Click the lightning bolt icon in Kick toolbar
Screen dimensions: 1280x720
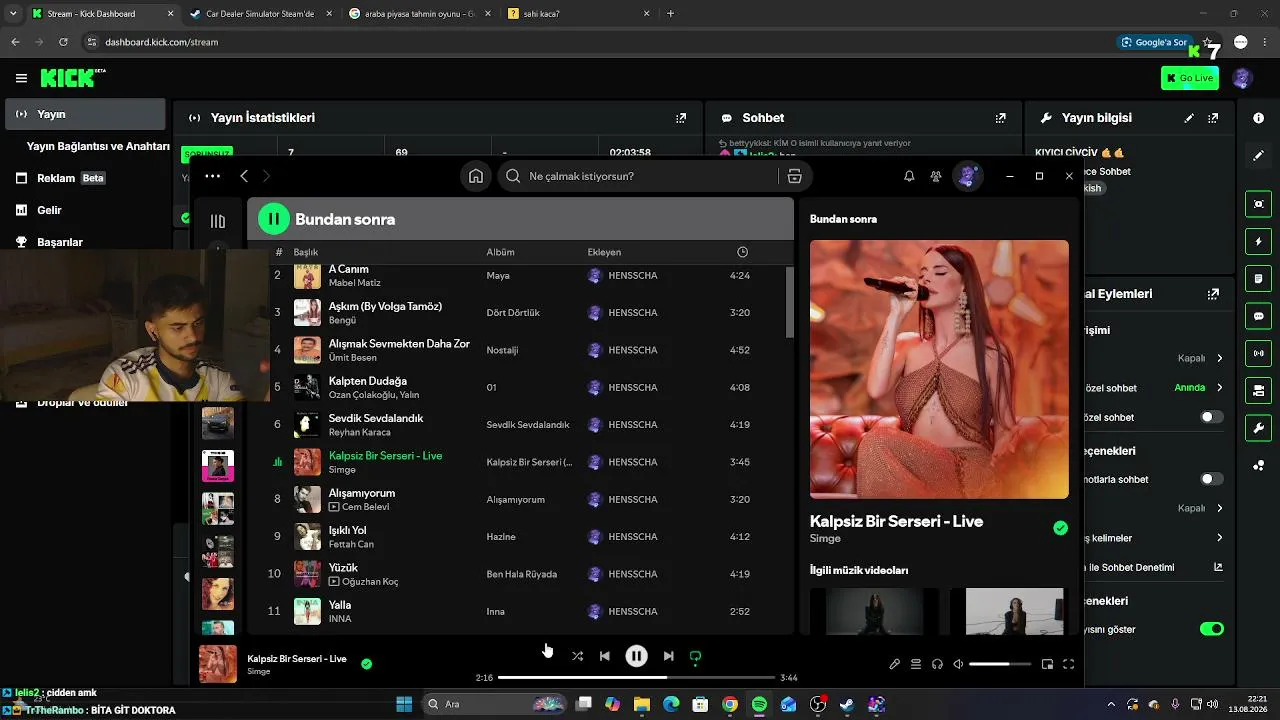[x=1258, y=242]
